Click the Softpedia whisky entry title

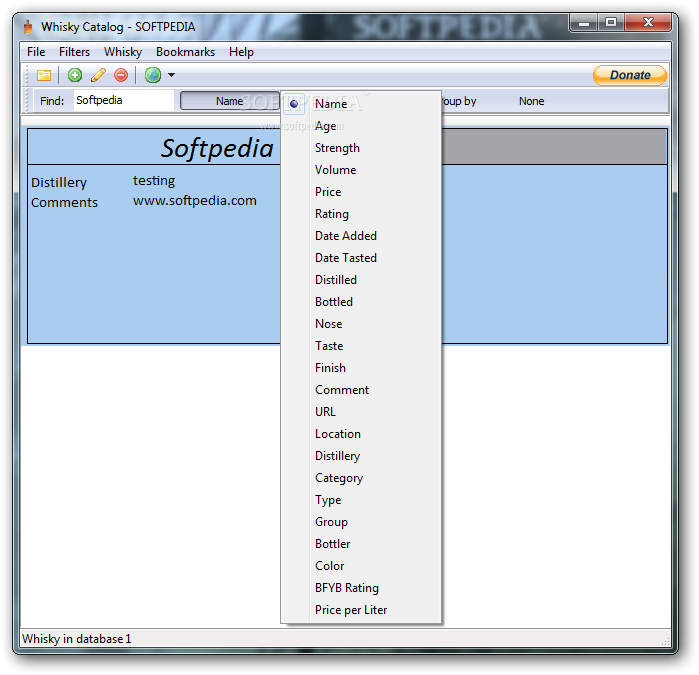tap(217, 148)
